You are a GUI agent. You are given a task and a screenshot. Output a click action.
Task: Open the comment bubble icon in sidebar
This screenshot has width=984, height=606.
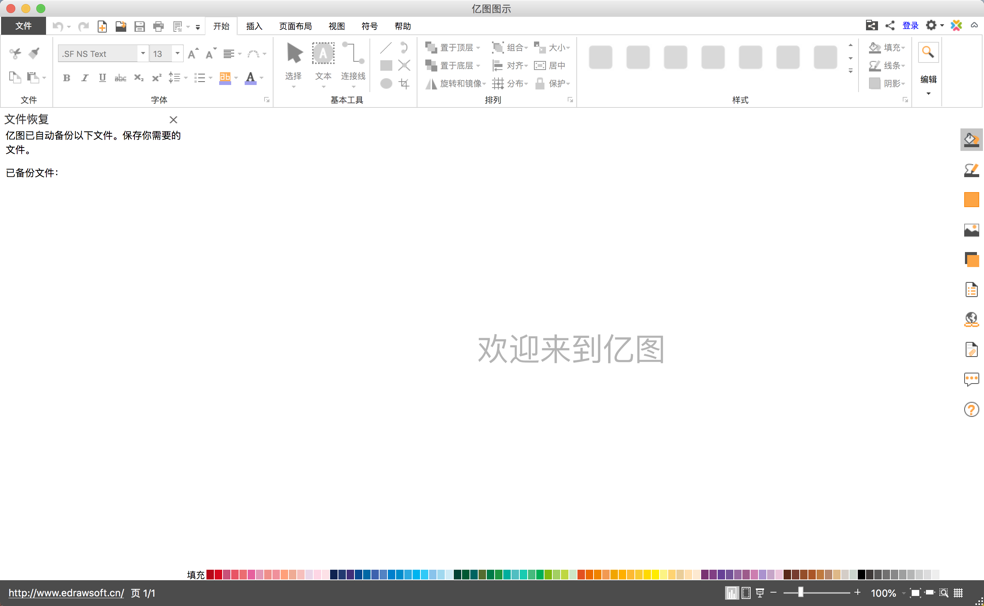click(969, 379)
